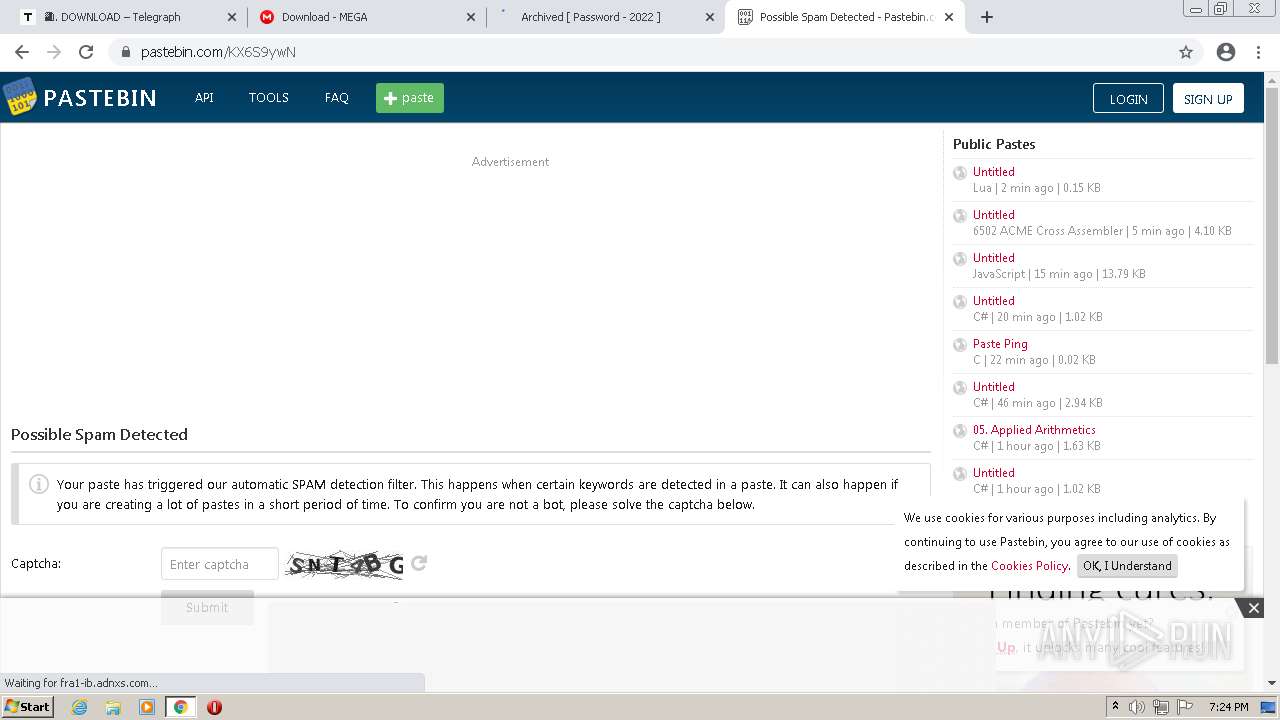
Task: Close the bottom ad overlay
Action: click(1253, 608)
